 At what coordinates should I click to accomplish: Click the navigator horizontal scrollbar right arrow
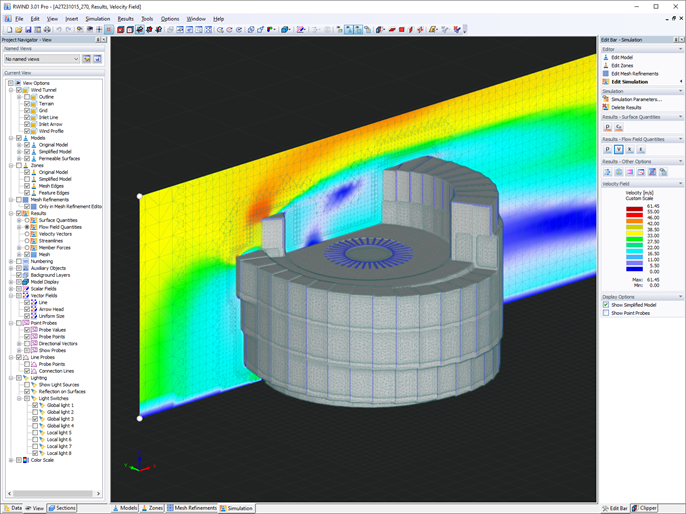click(x=98, y=493)
